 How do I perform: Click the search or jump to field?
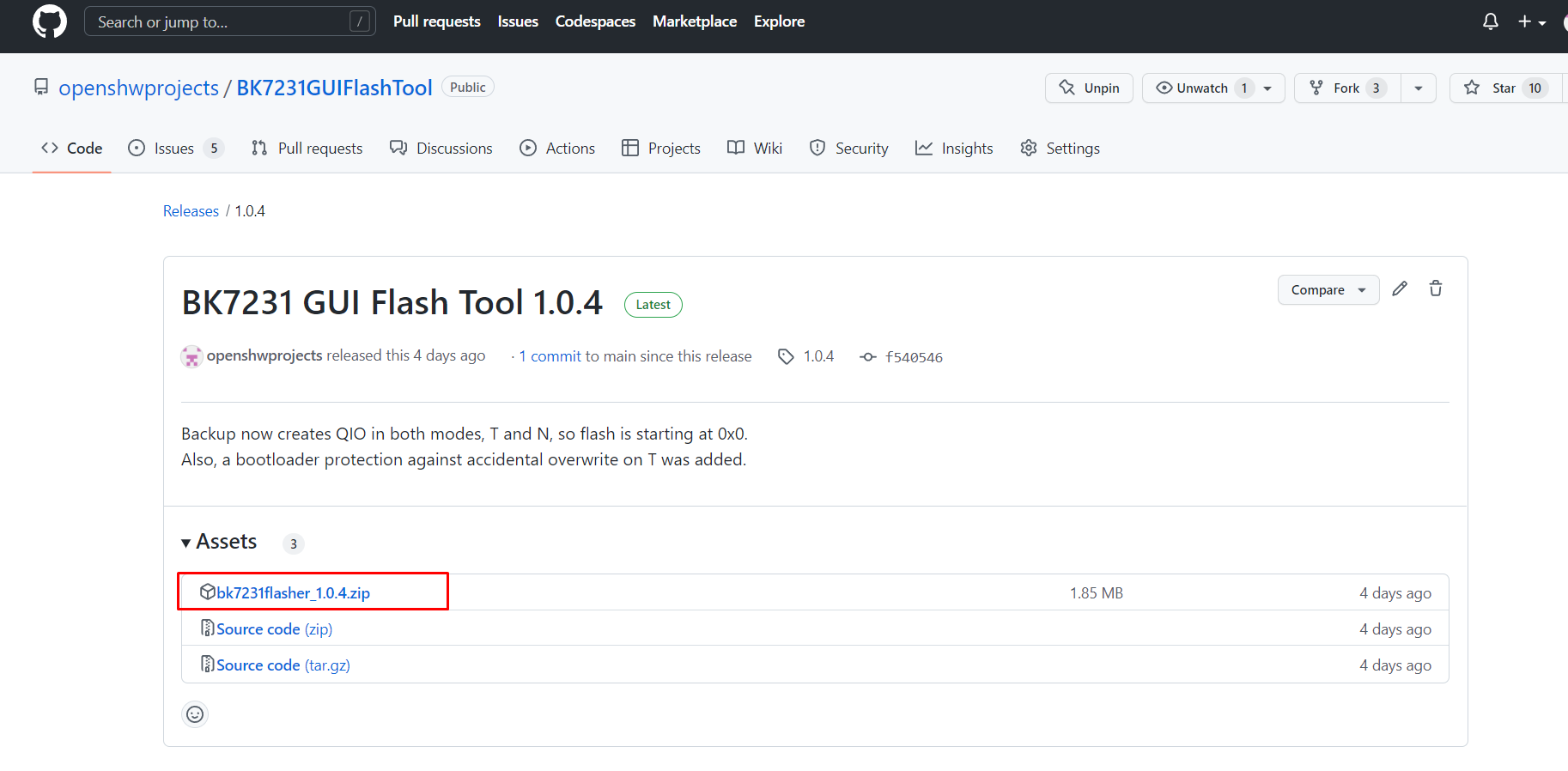[230, 21]
